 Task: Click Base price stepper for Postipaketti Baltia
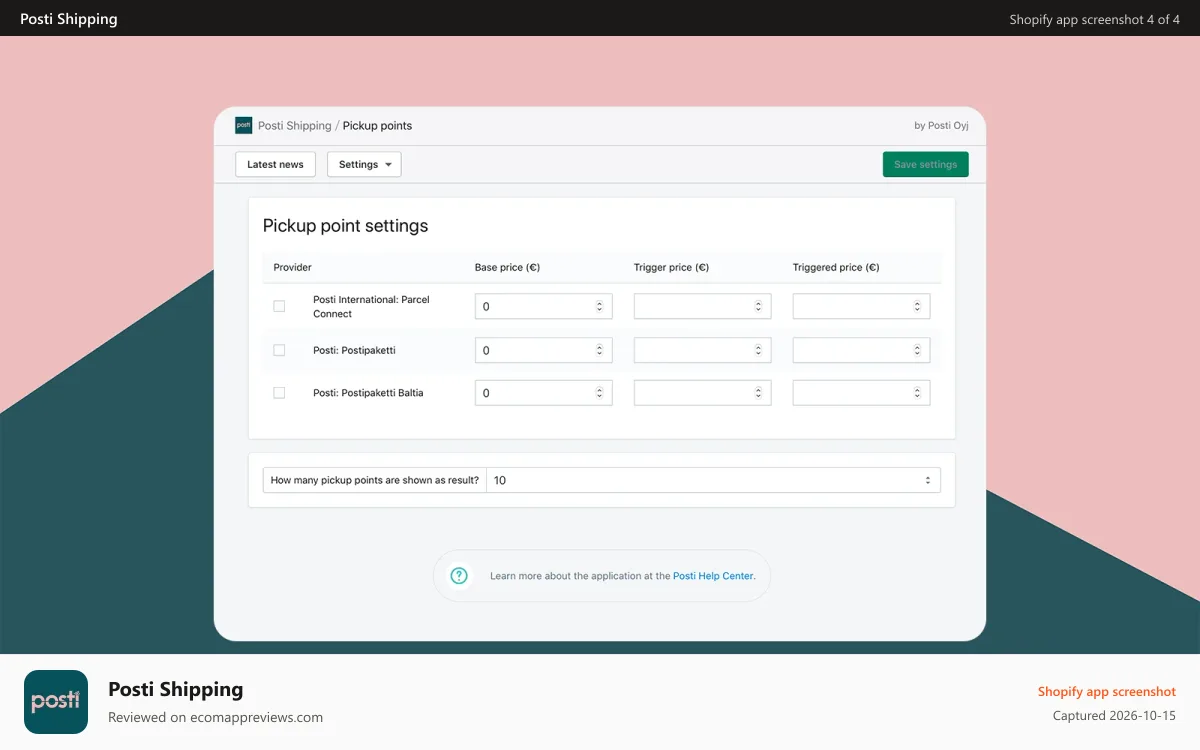pos(600,393)
